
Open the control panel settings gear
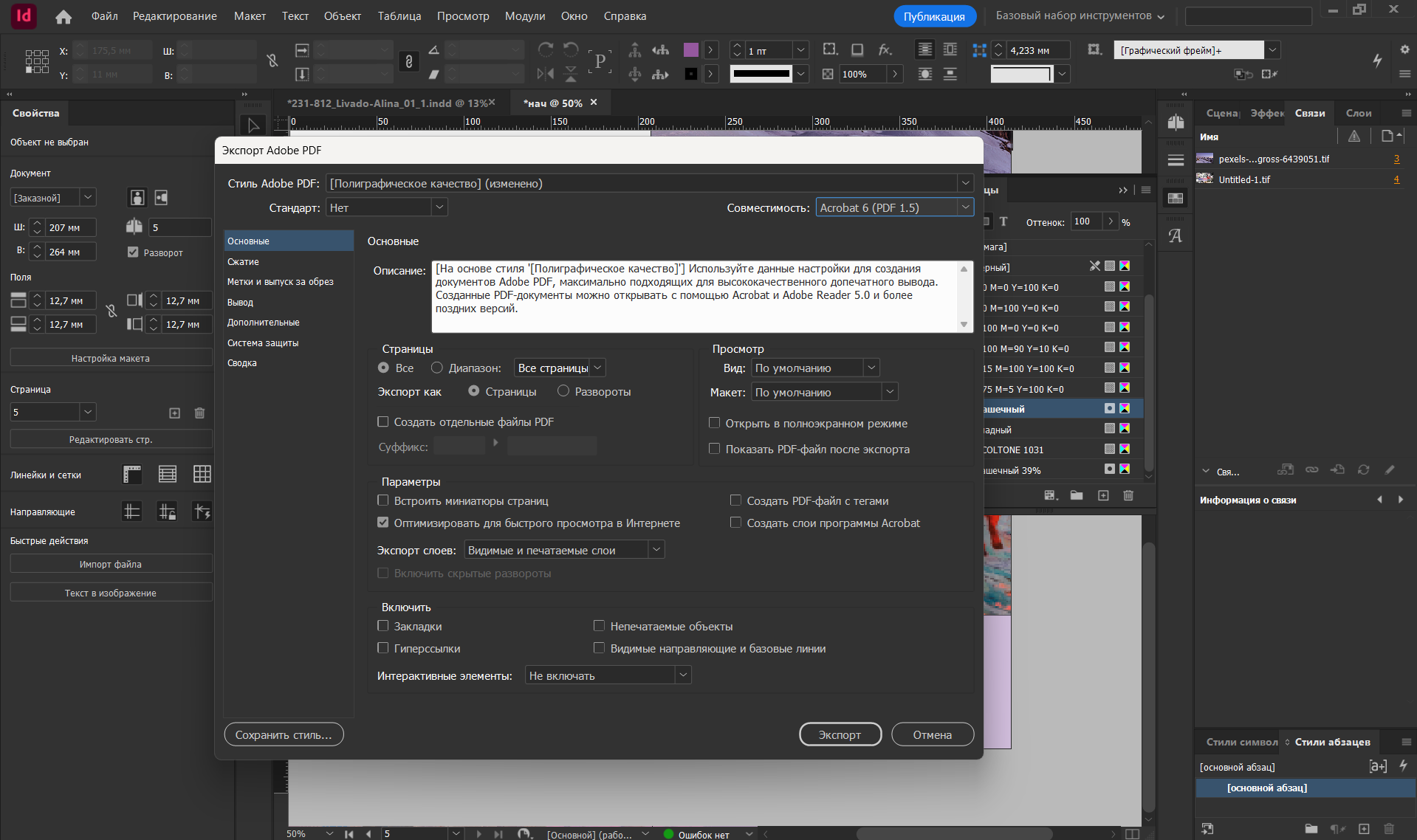point(1404,49)
